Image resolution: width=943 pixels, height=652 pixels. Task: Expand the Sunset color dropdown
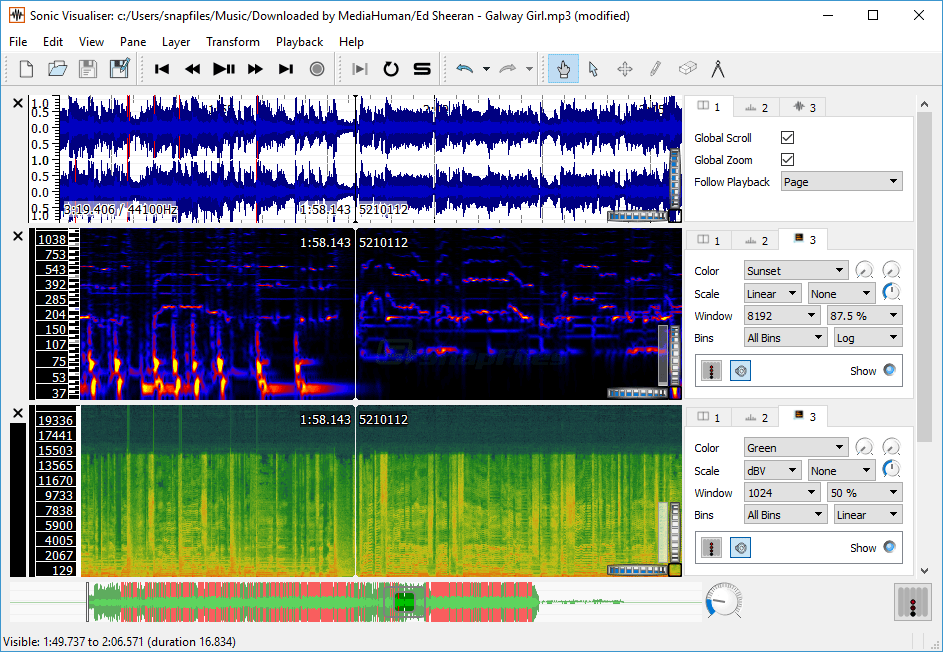796,271
